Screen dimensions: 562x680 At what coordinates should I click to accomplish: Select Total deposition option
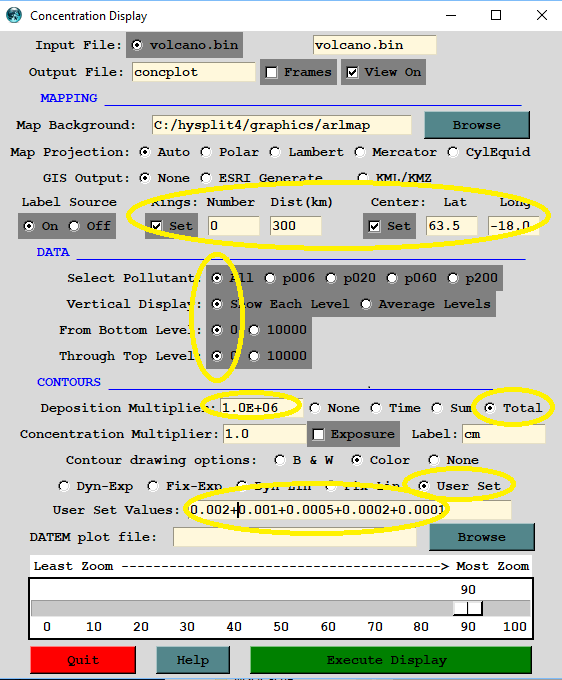490,408
